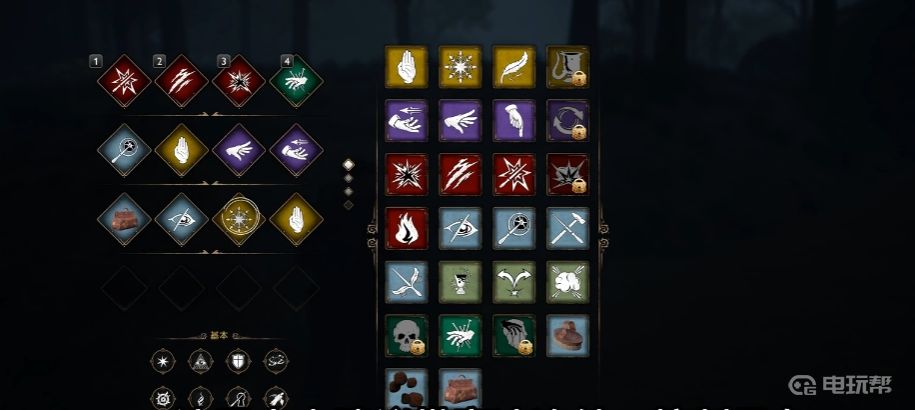This screenshot has height=410, width=915.
Task: Choose the red claw-slash Diffindo spell tile
Action: (460, 174)
